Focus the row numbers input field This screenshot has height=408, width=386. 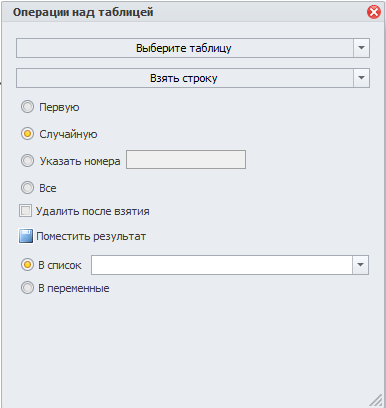click(186, 160)
